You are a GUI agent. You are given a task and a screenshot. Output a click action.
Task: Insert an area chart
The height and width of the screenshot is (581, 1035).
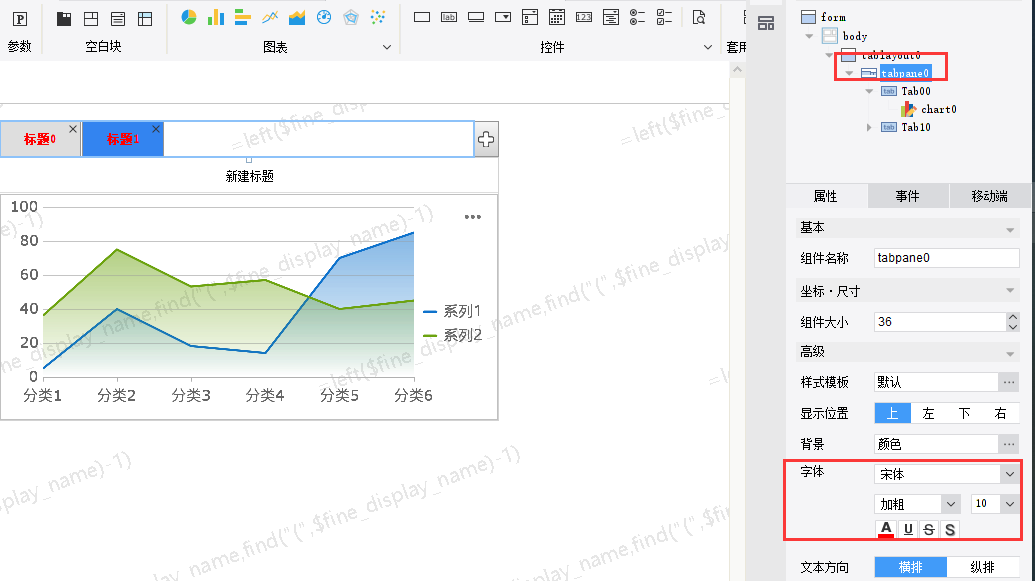point(297,17)
